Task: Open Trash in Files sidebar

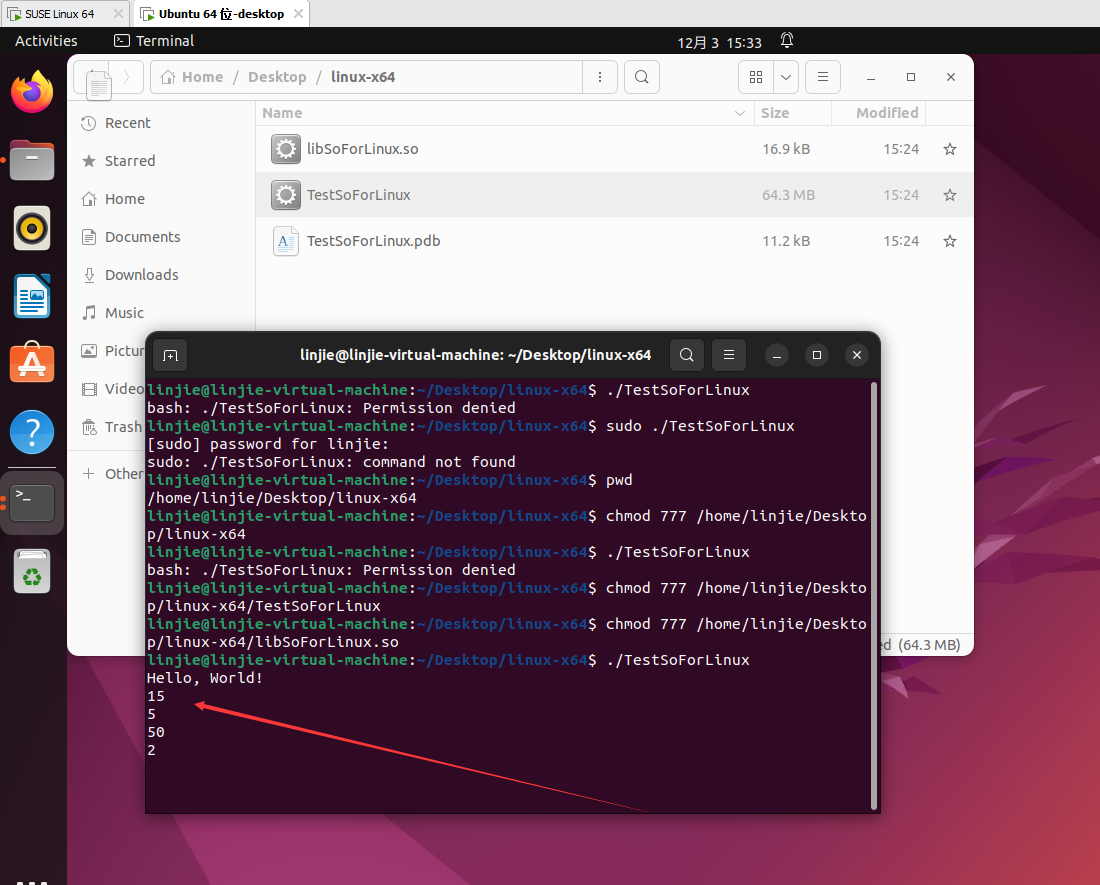Action: coord(112,427)
